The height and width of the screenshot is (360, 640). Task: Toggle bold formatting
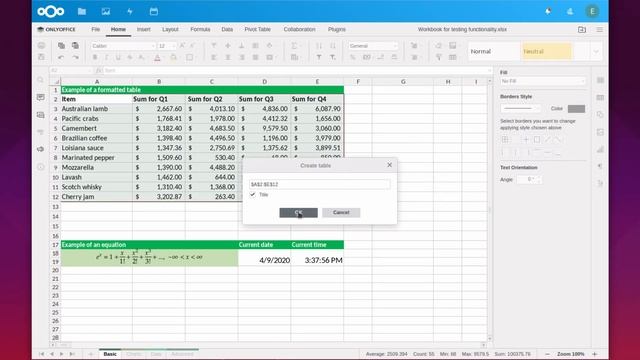tap(95, 58)
